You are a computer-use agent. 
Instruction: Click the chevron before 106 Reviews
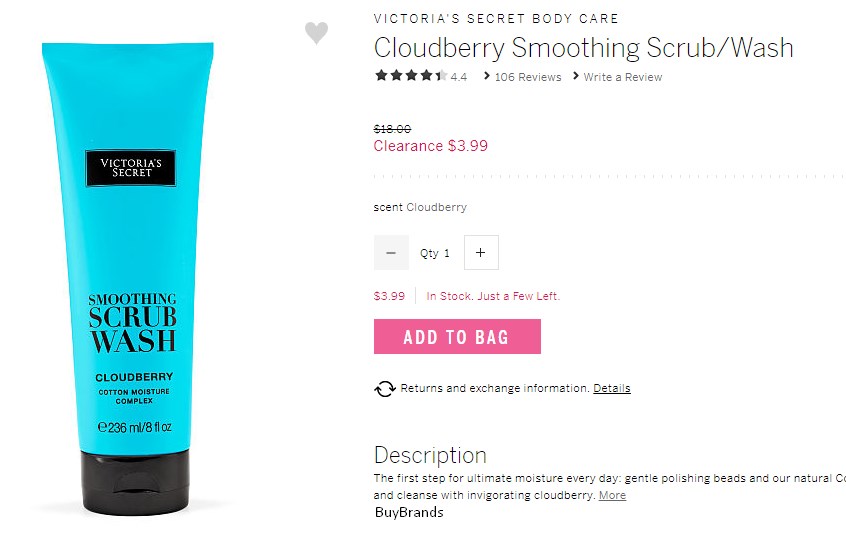coord(487,76)
